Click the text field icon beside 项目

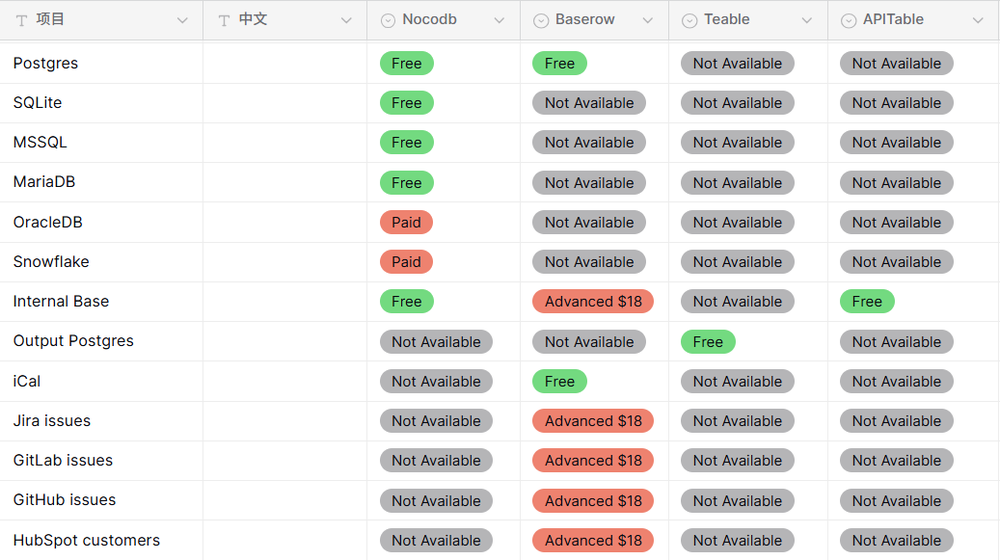click(x=22, y=20)
